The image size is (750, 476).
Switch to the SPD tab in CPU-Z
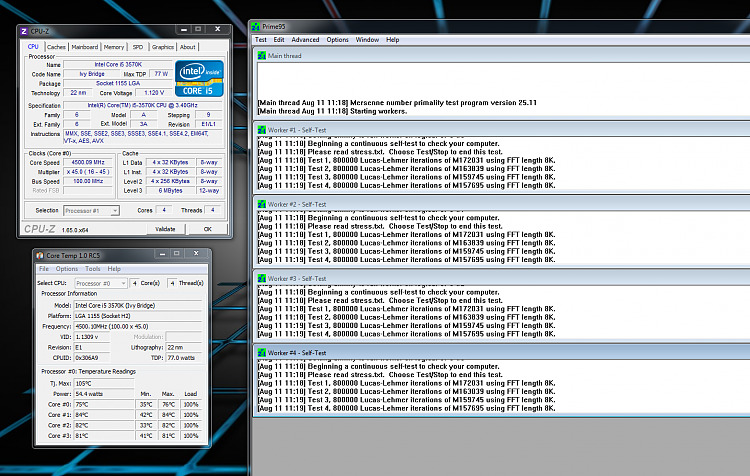click(x=138, y=47)
